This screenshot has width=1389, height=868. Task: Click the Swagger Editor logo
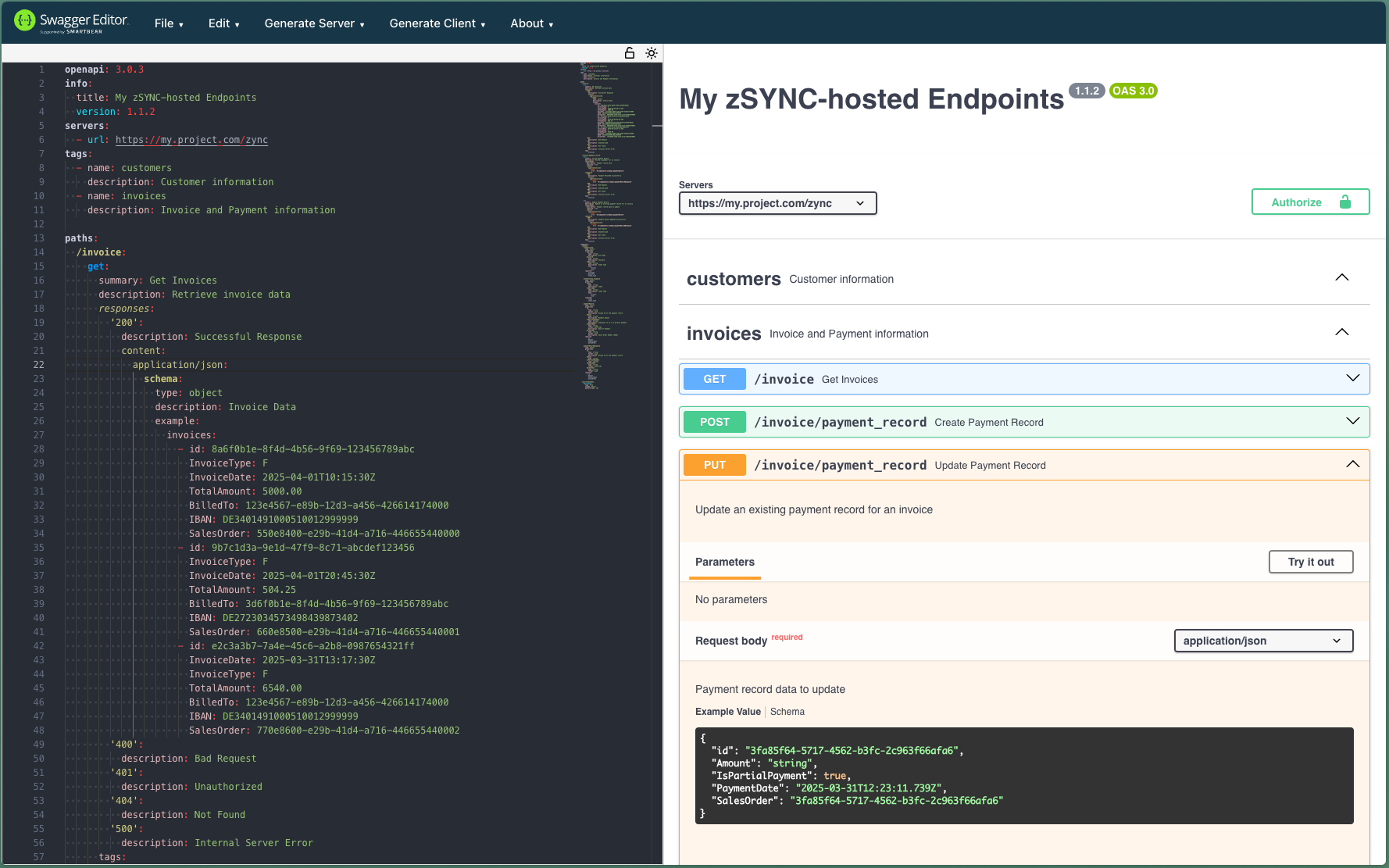point(71,23)
